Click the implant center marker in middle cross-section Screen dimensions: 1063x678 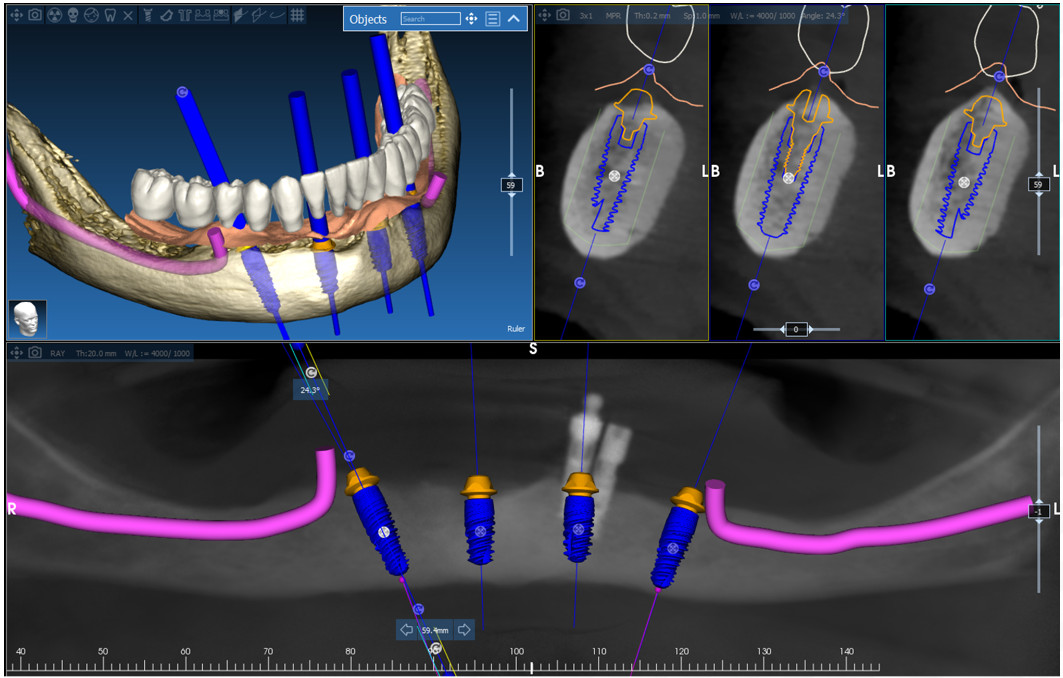point(788,178)
